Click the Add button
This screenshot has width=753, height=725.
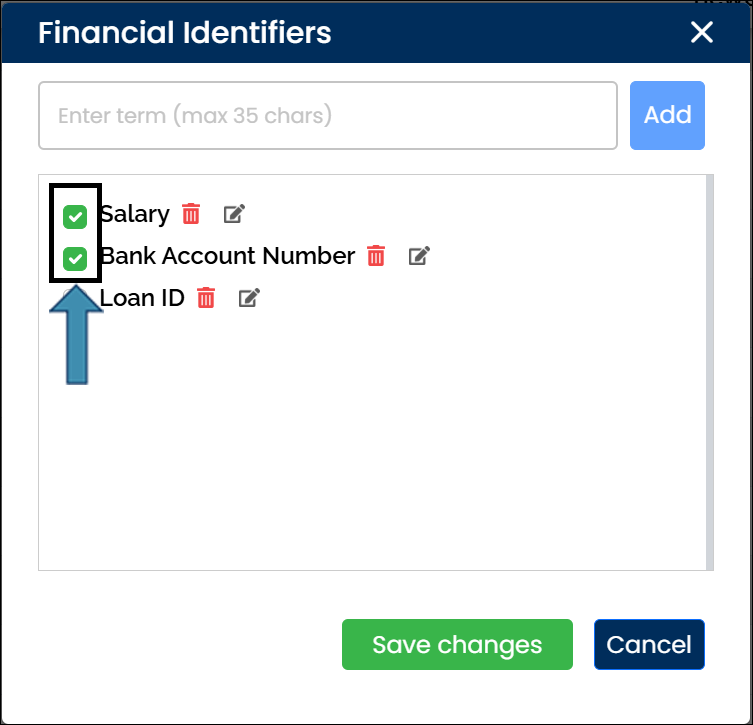tap(667, 115)
